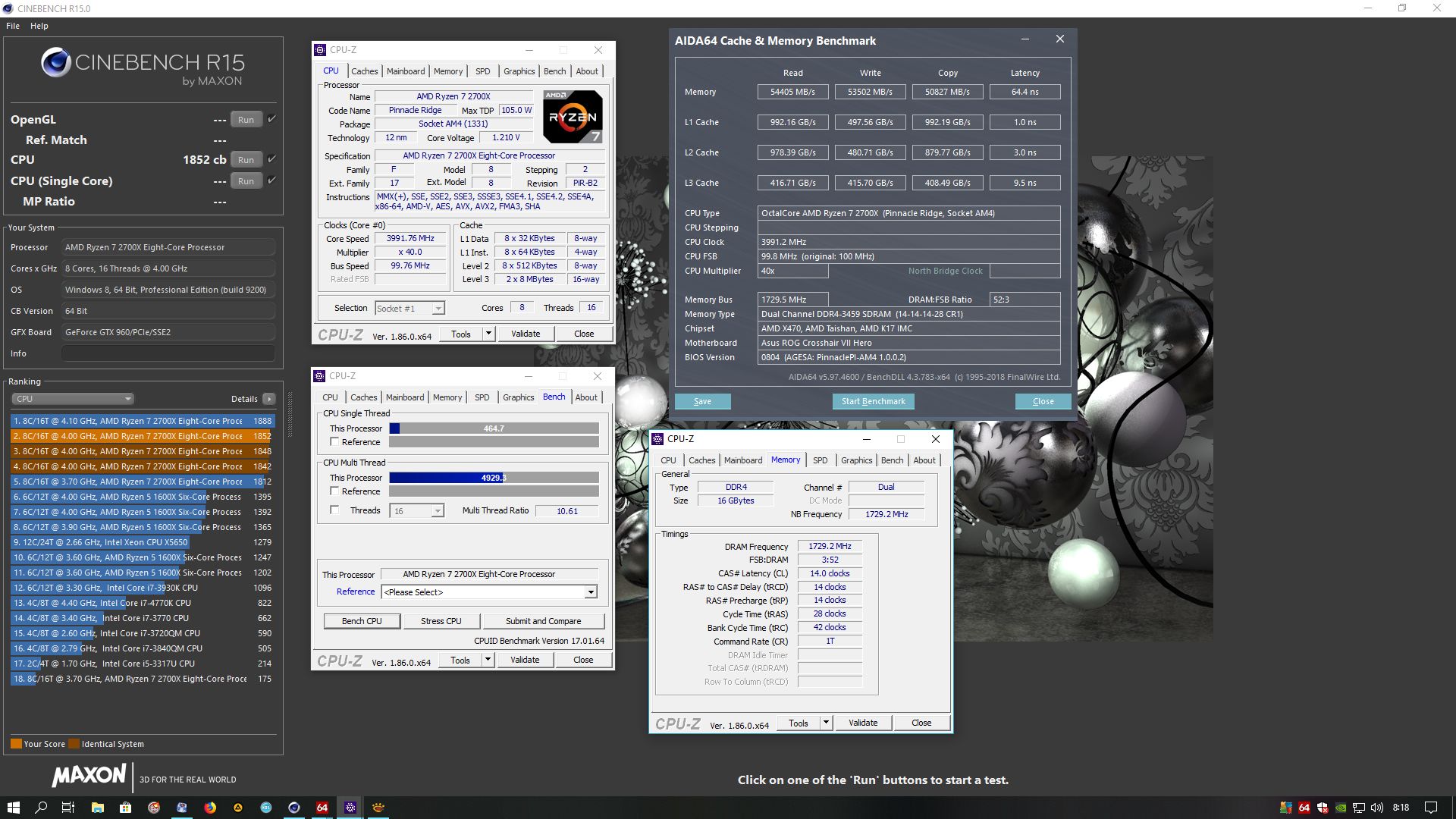Switch to Graphics tab in CPU-Z Memory window

click(857, 460)
